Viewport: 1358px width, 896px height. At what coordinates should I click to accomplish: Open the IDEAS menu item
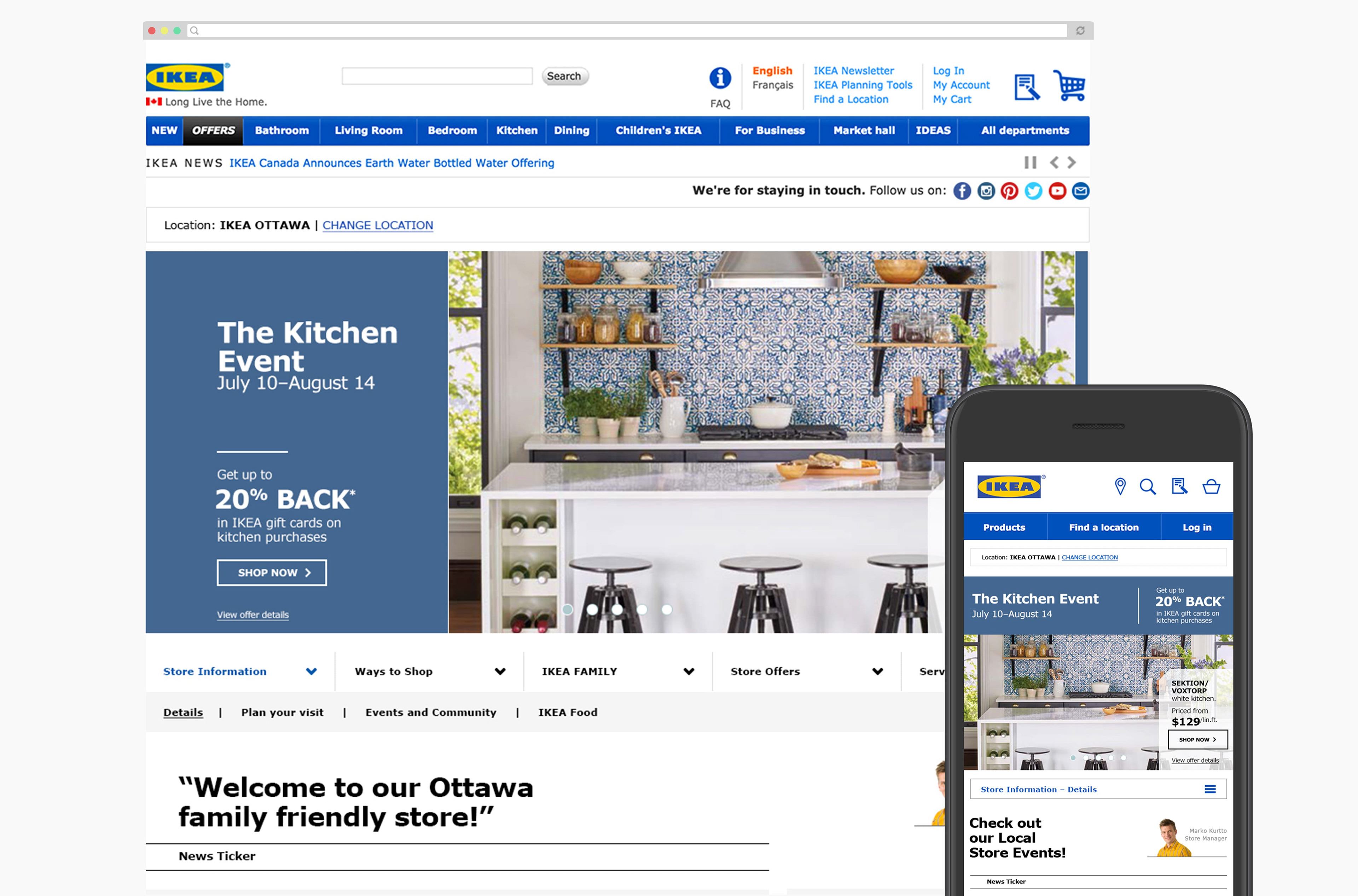point(933,130)
